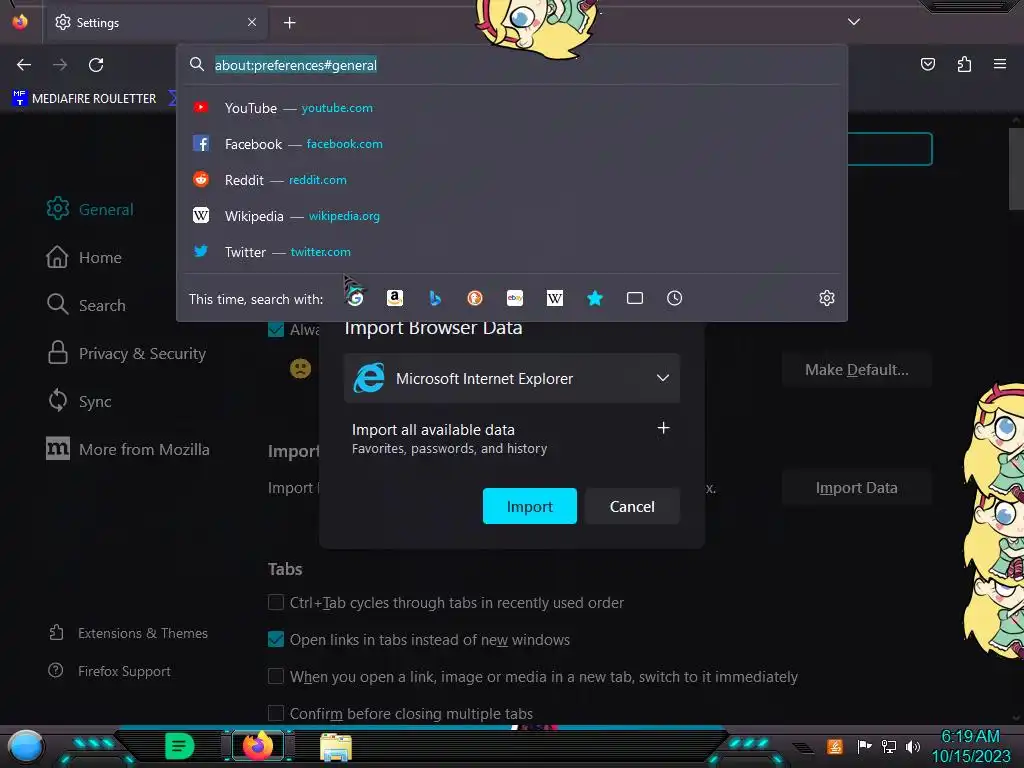The height and width of the screenshot is (768, 1024).
Task: Click the volume speaker tray icon
Action: pos(913,746)
